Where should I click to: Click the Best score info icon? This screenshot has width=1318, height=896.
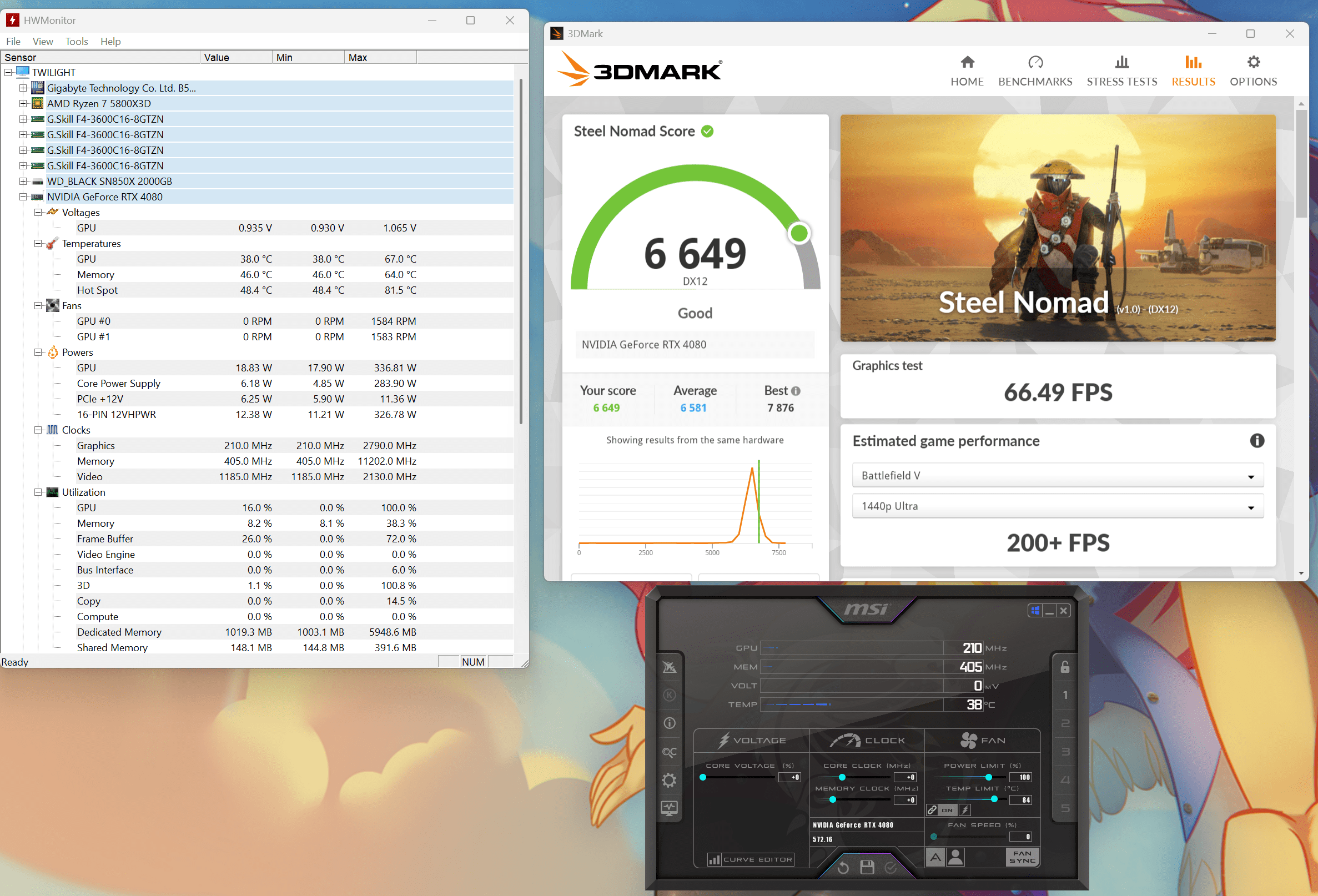(x=796, y=391)
